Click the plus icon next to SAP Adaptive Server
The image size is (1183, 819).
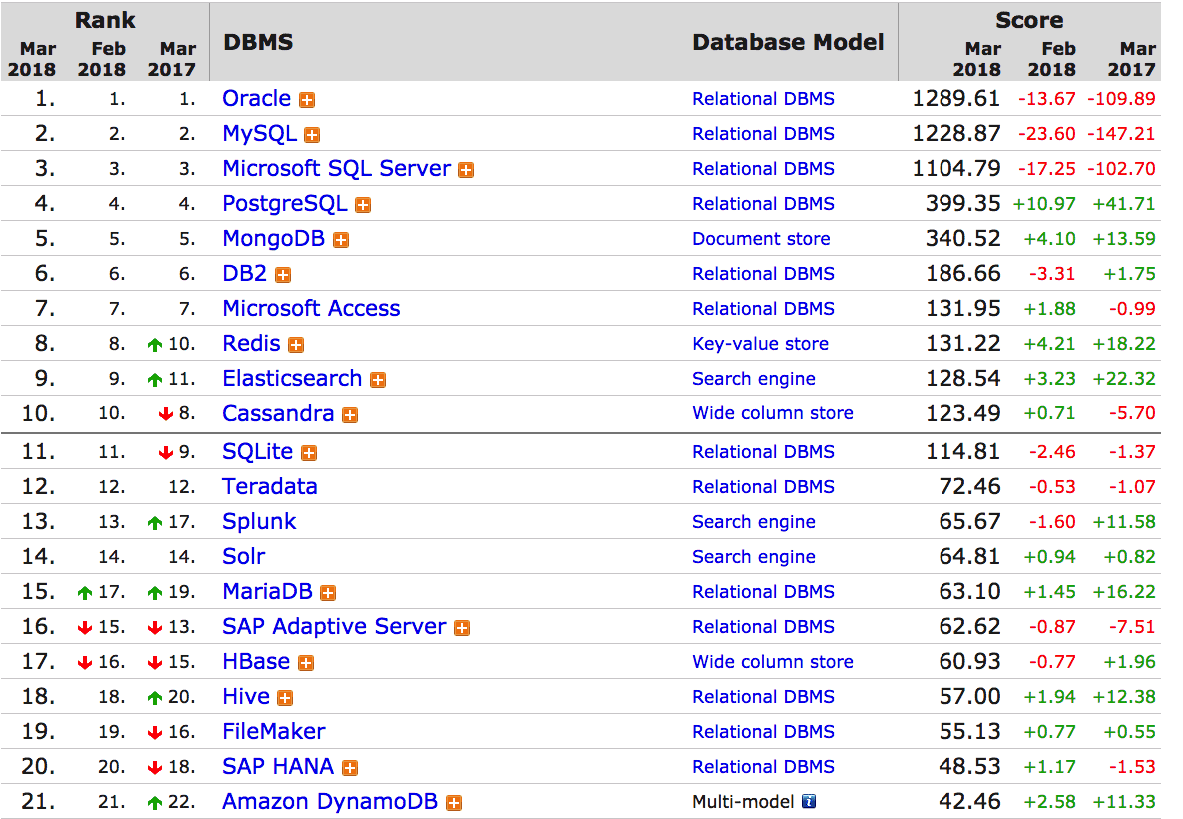[462, 628]
